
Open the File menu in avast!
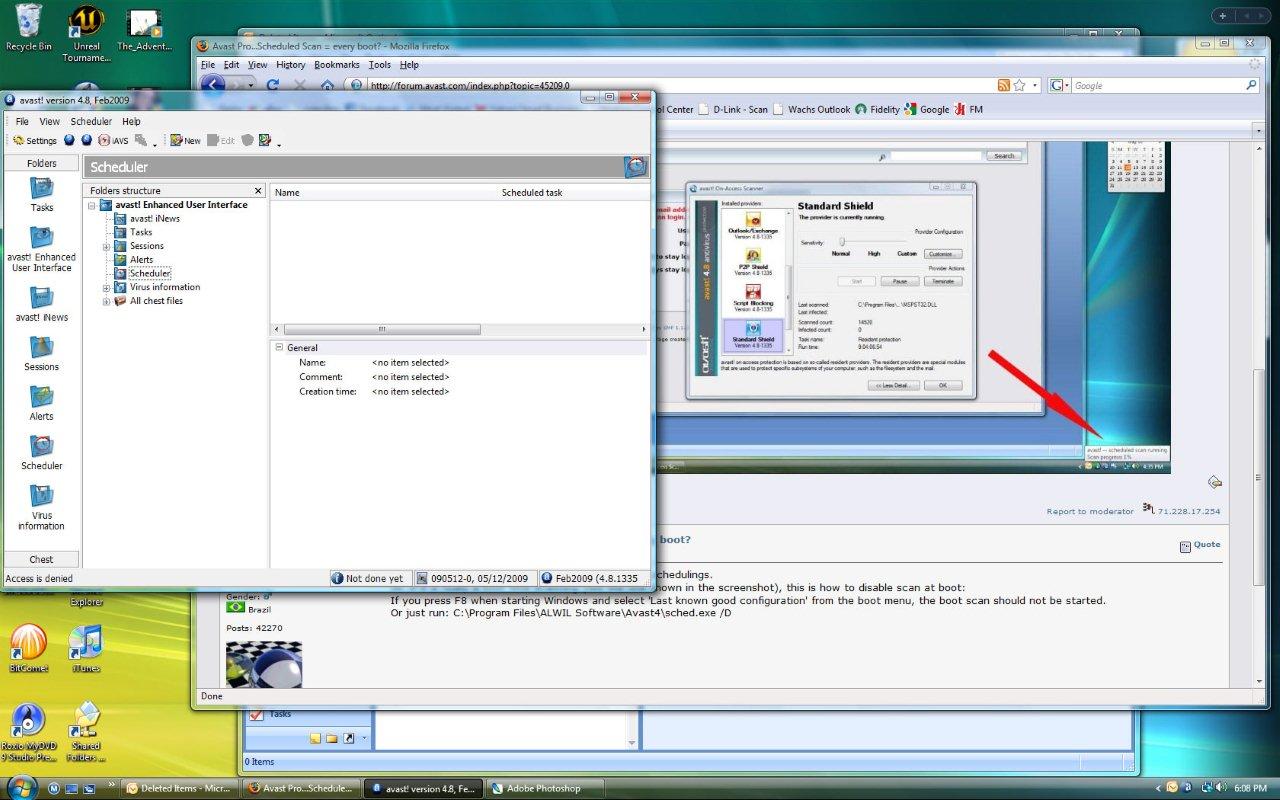22,121
